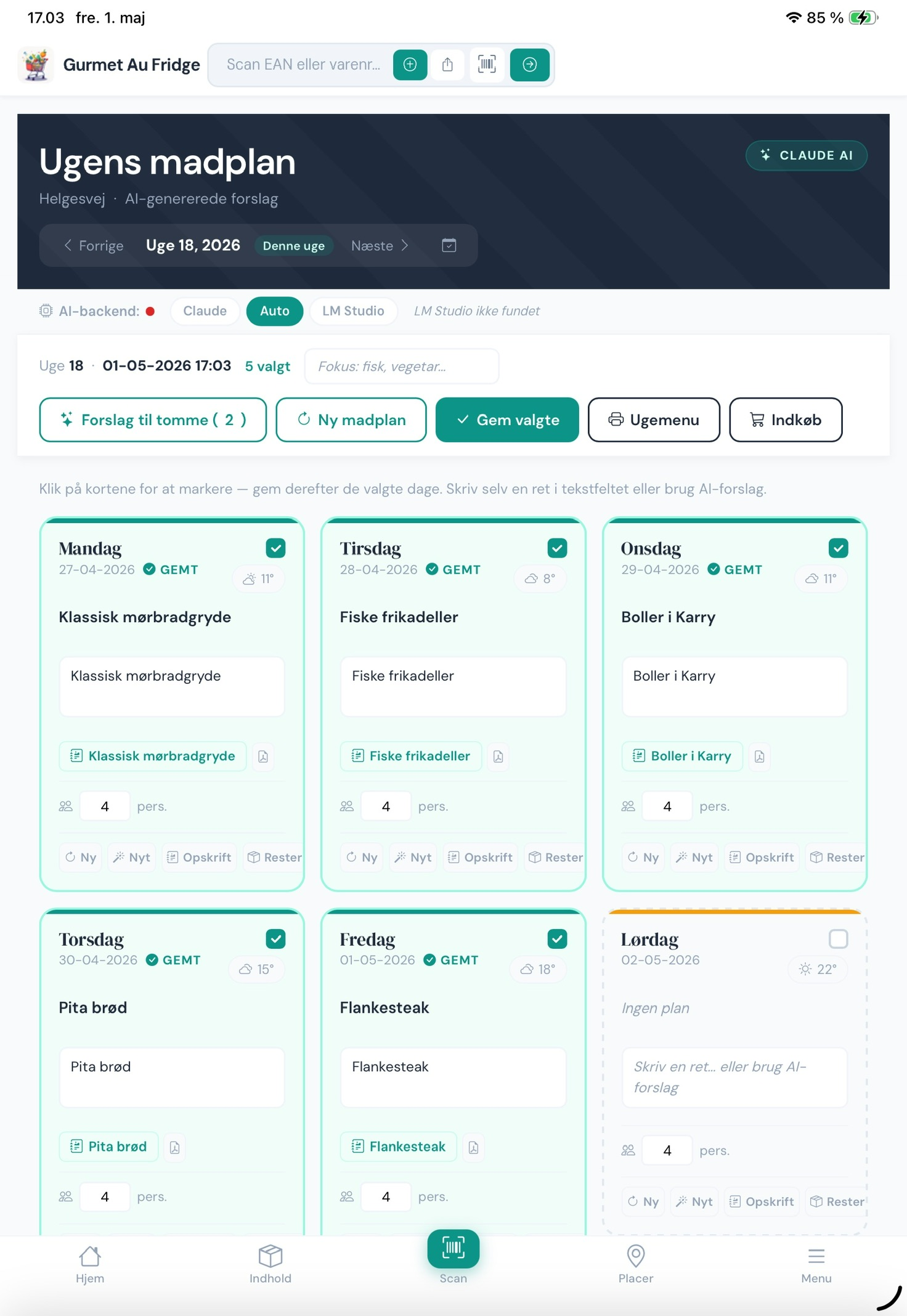Click the Gurmet Au Fridge logo
This screenshot has width=907, height=1316.
[x=36, y=64]
